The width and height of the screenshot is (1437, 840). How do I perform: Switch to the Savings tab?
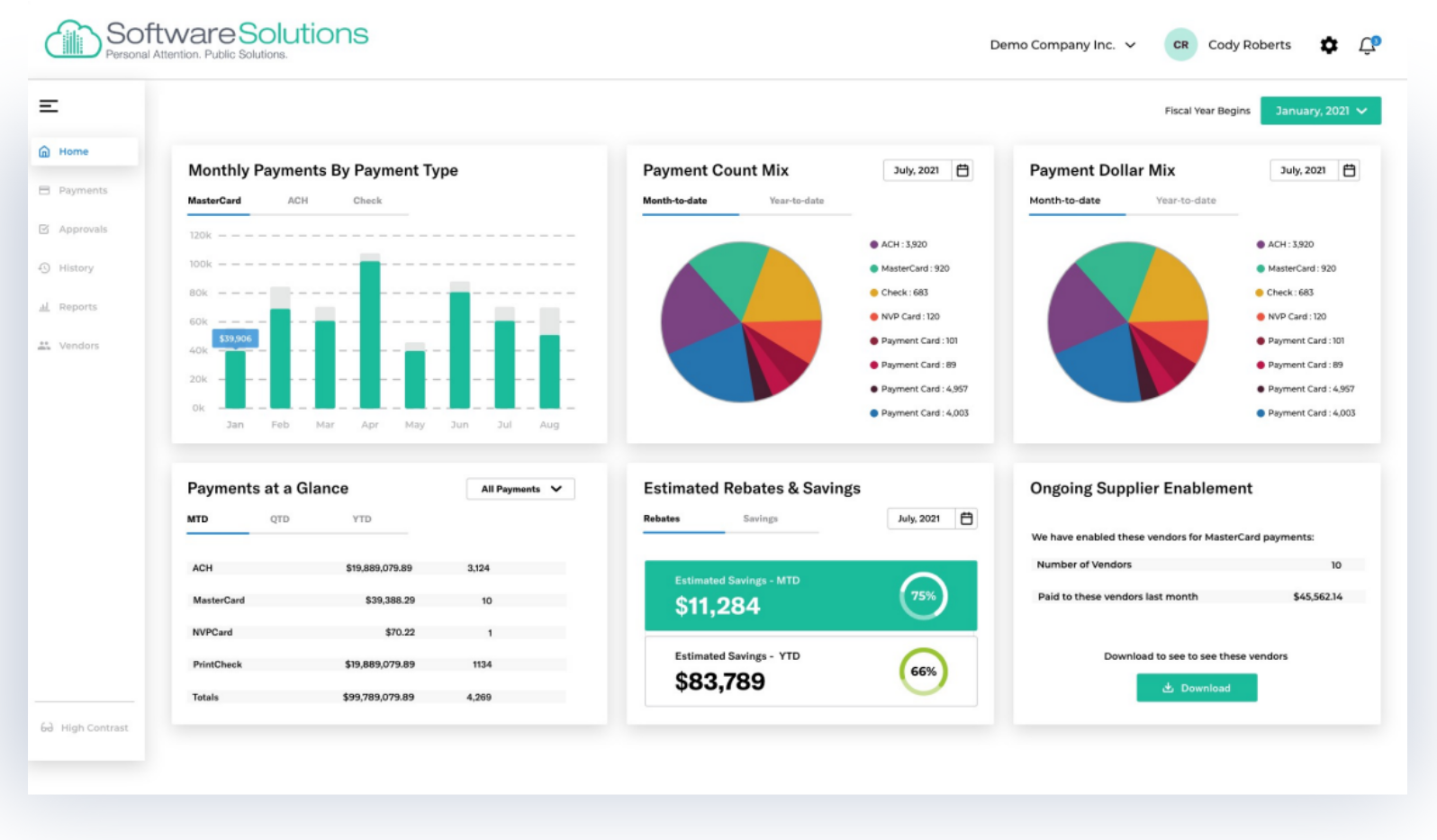click(761, 519)
